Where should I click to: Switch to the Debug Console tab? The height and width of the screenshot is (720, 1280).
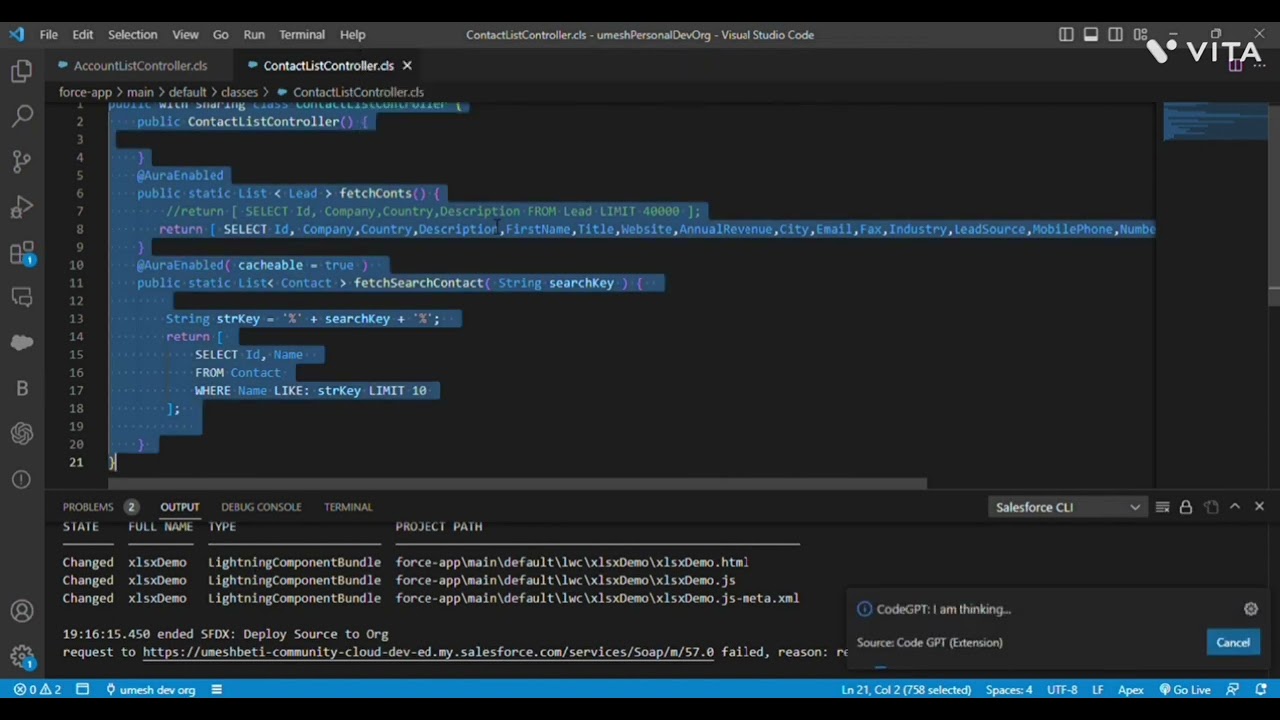coord(261,507)
